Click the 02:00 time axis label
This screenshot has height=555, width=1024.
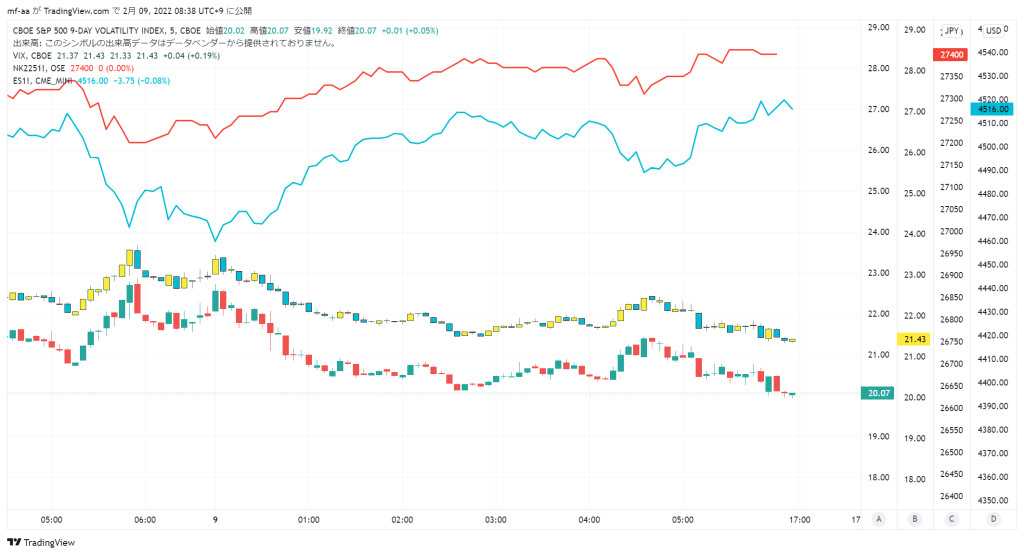tap(402, 520)
